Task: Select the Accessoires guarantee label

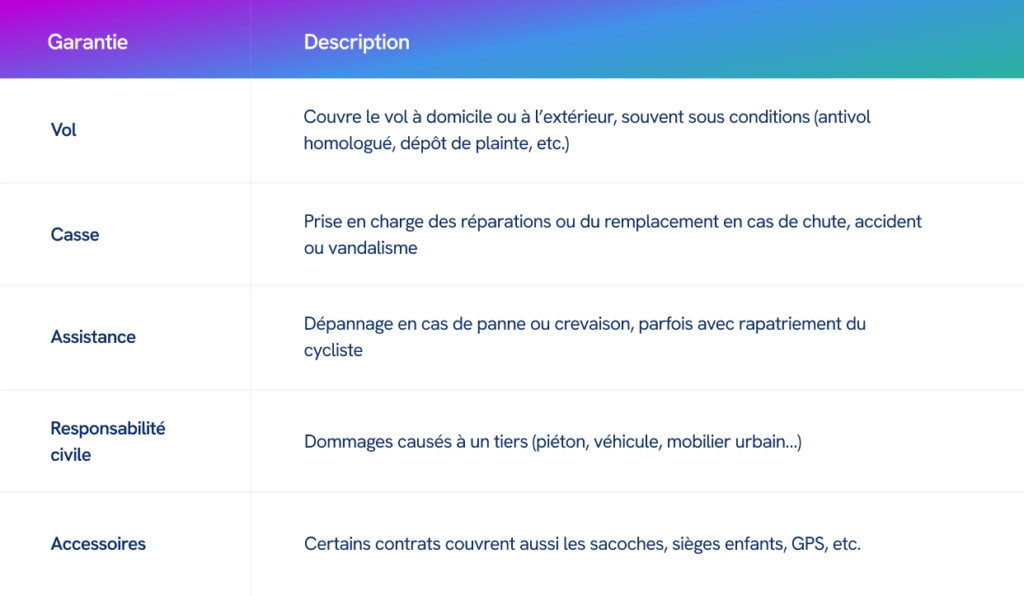Action: point(98,544)
